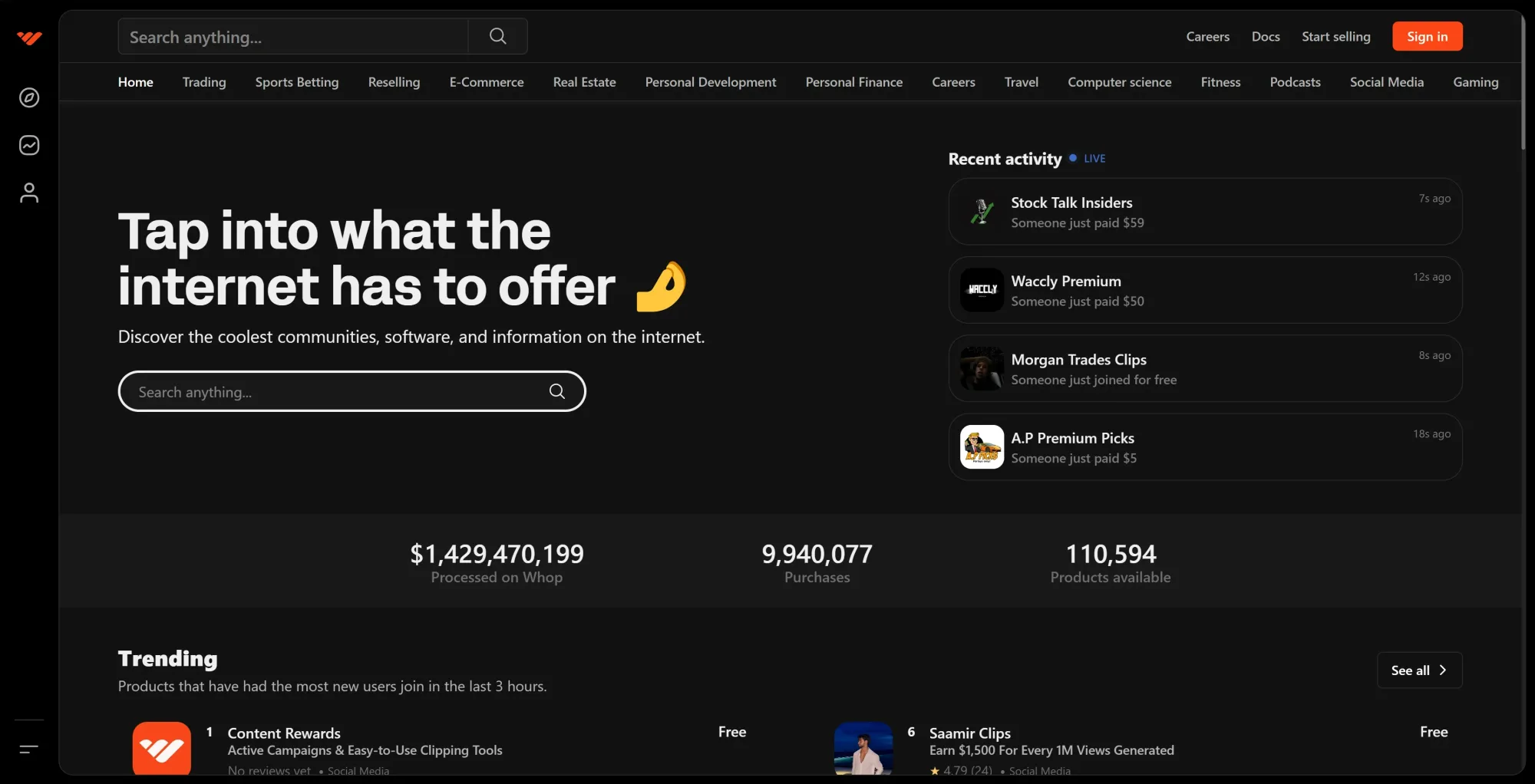Viewport: 1535px width, 784px height.
Task: Click the top bar search magnifier button
Action: 498,36
